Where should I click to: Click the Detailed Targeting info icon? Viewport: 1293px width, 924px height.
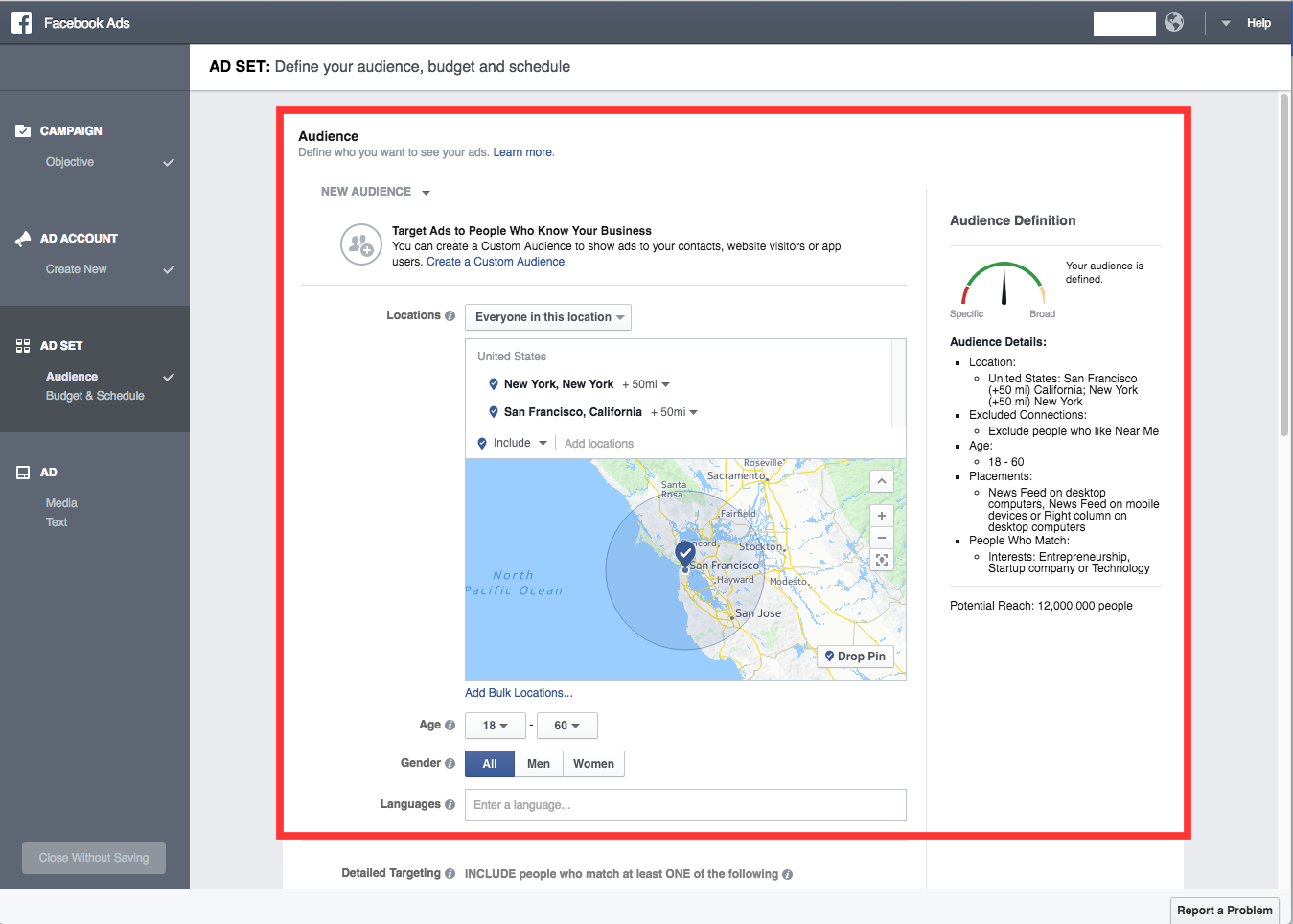450,874
